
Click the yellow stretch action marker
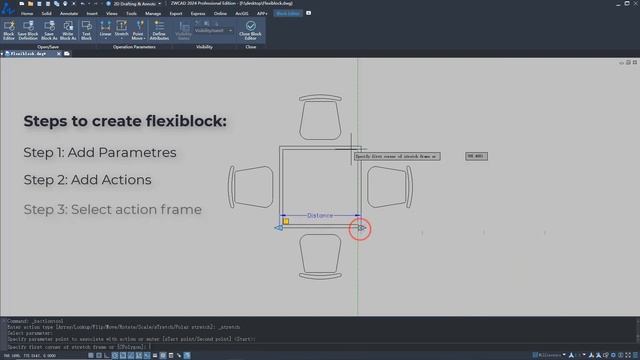pyautogui.click(x=286, y=221)
